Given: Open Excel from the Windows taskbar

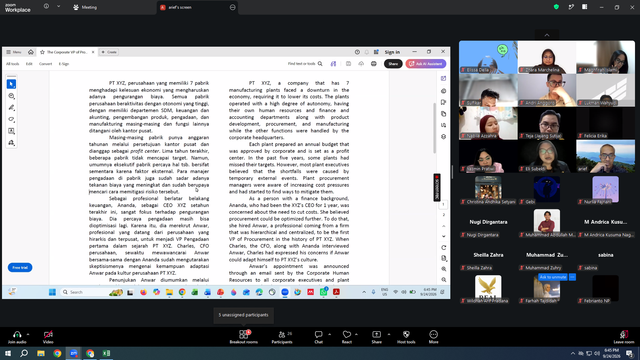Looking at the screenshot, I should (x=106, y=353).
